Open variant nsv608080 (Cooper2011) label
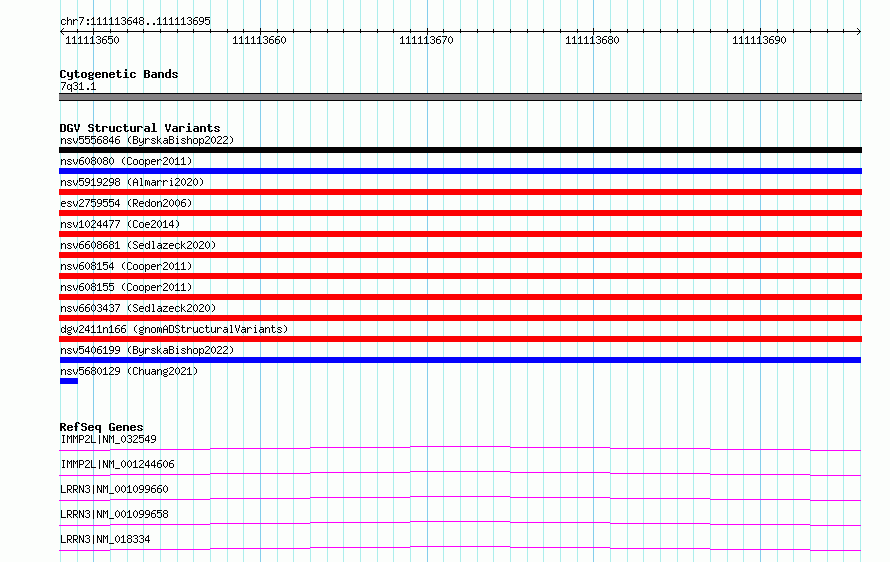This screenshot has height=562, width=890. point(126,161)
